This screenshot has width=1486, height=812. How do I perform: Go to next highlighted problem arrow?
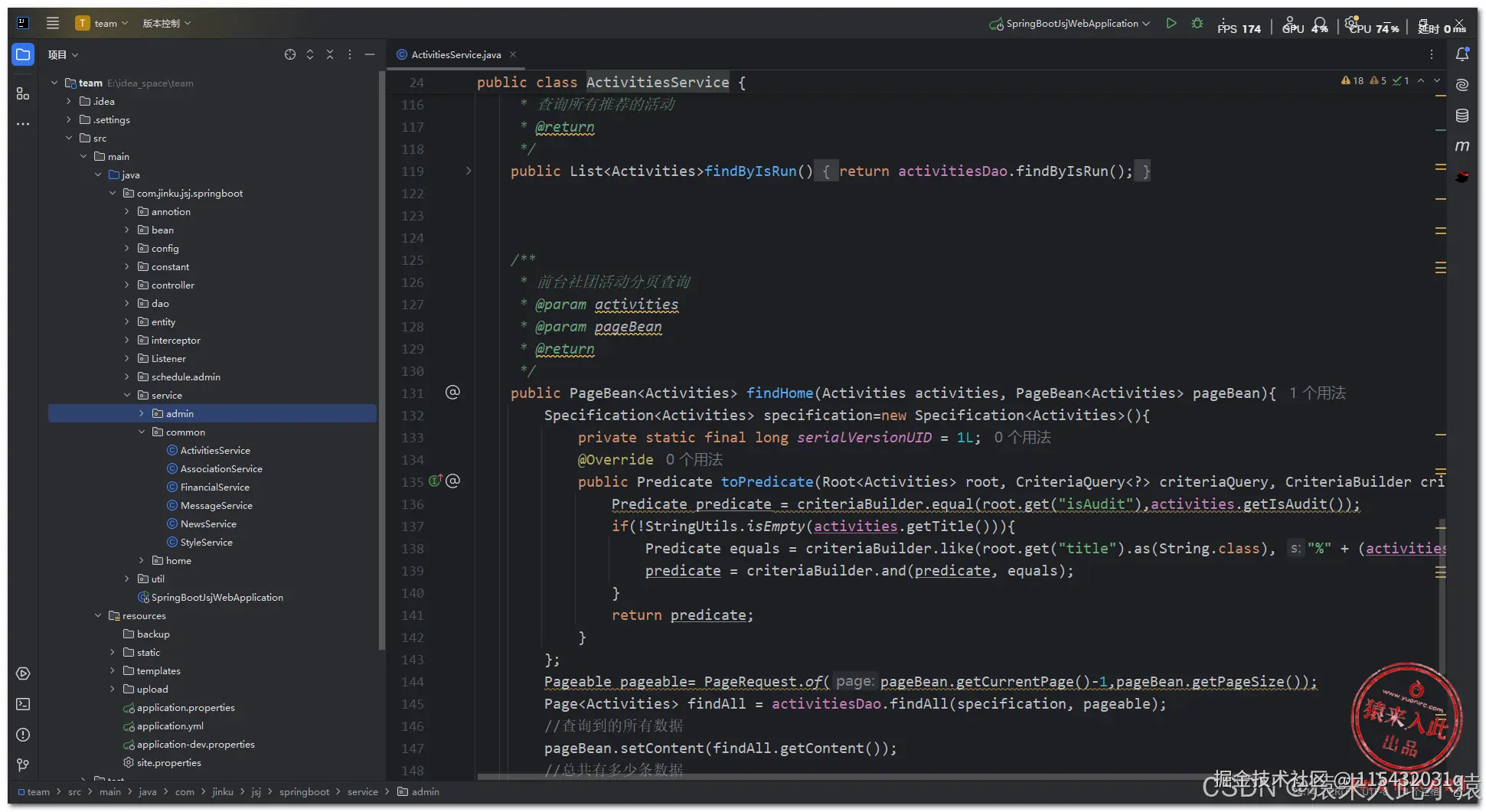click(x=1437, y=80)
